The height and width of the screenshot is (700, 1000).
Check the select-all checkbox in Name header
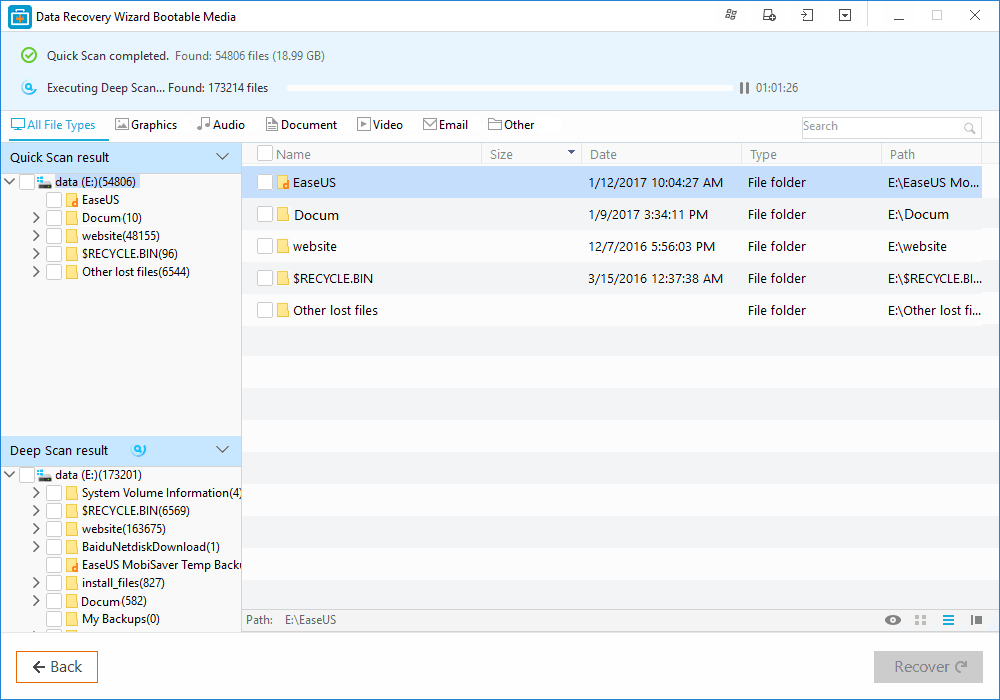click(x=265, y=154)
